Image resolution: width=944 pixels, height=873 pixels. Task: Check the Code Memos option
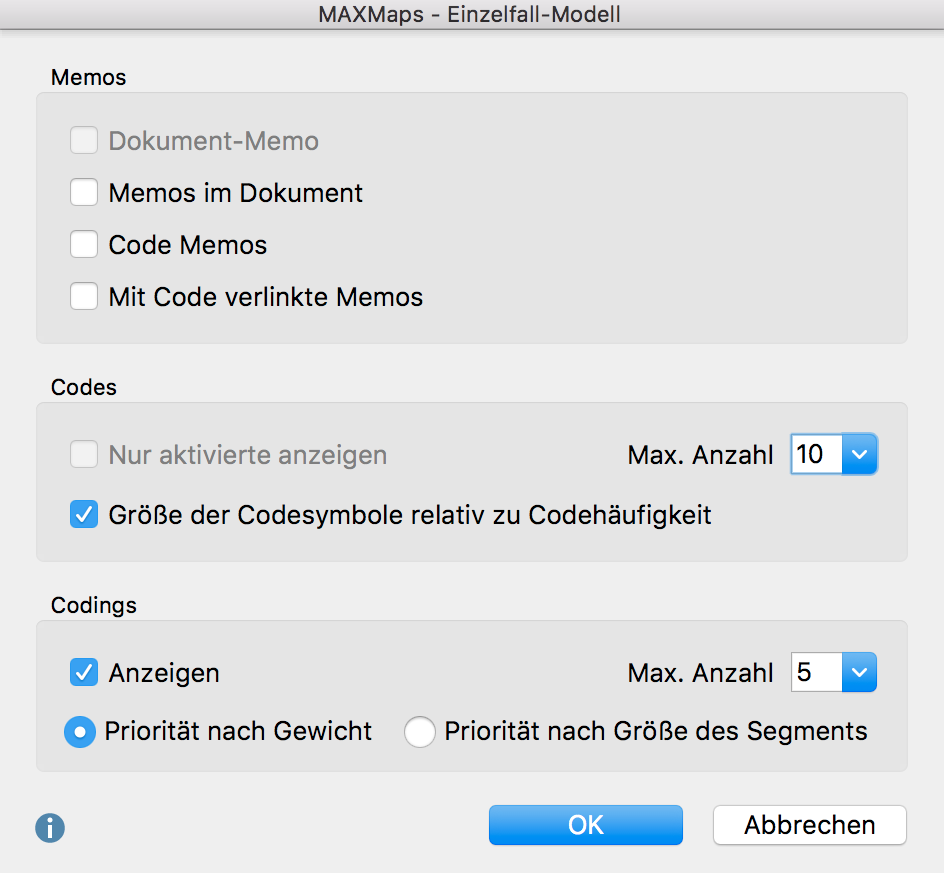84,244
